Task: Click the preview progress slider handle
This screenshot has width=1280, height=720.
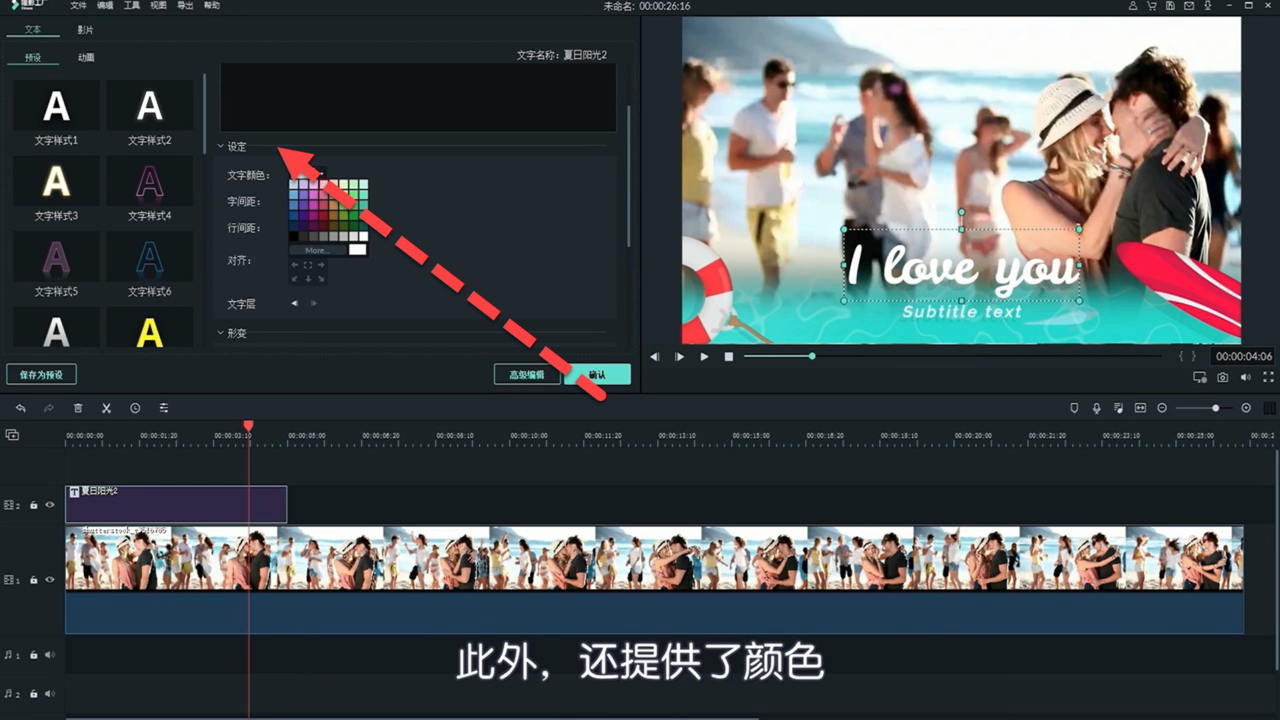Action: point(812,356)
